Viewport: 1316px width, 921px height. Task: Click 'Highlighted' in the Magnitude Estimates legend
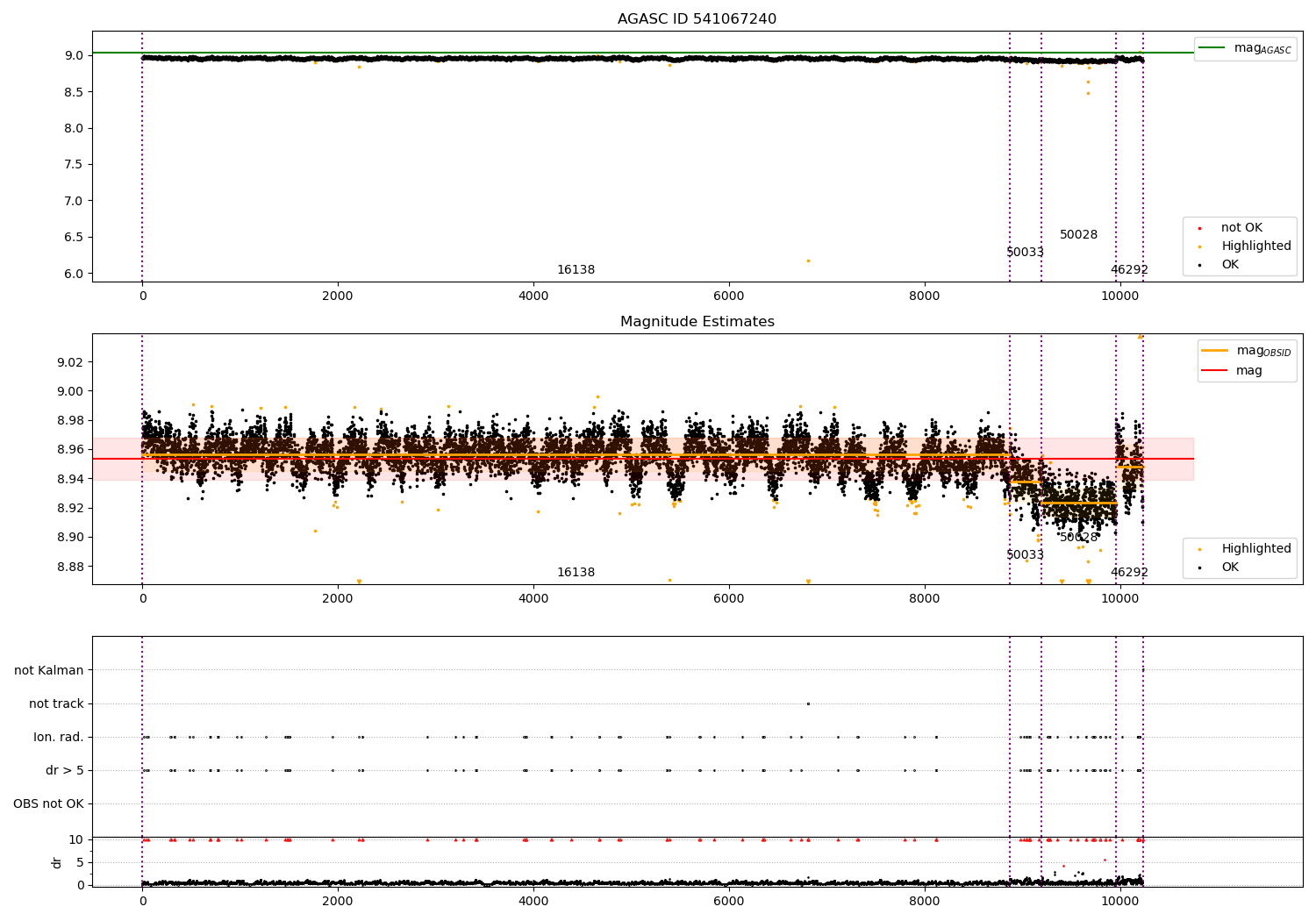(x=1255, y=548)
